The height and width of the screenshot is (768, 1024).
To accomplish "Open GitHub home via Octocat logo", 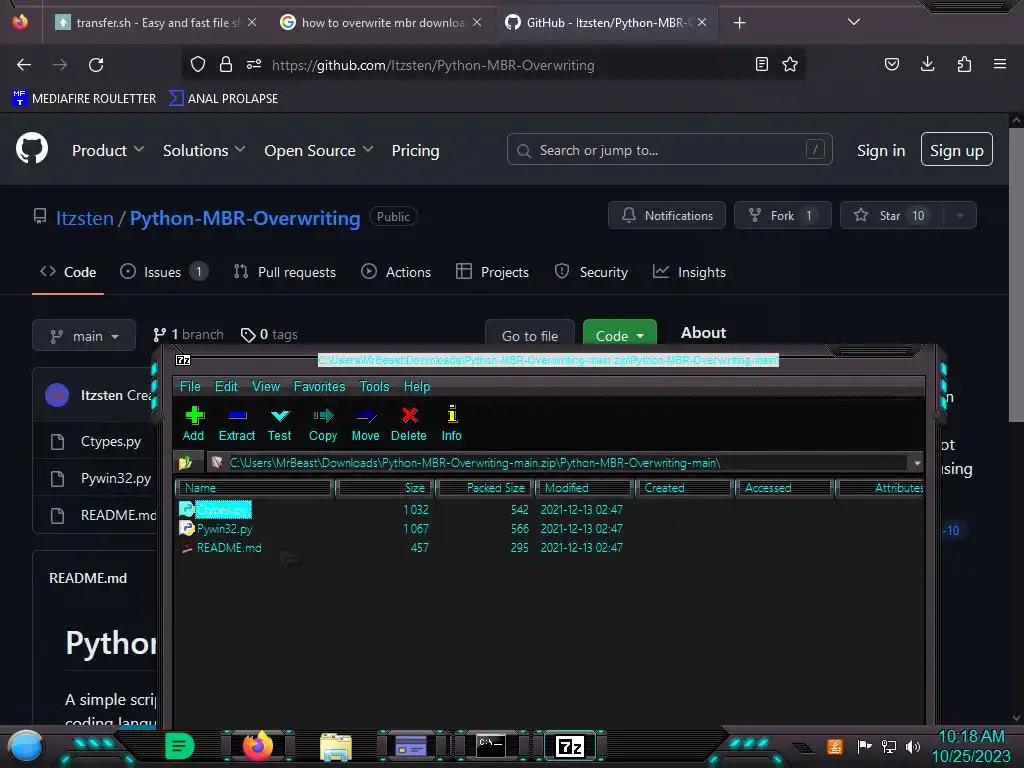I will 32,148.
